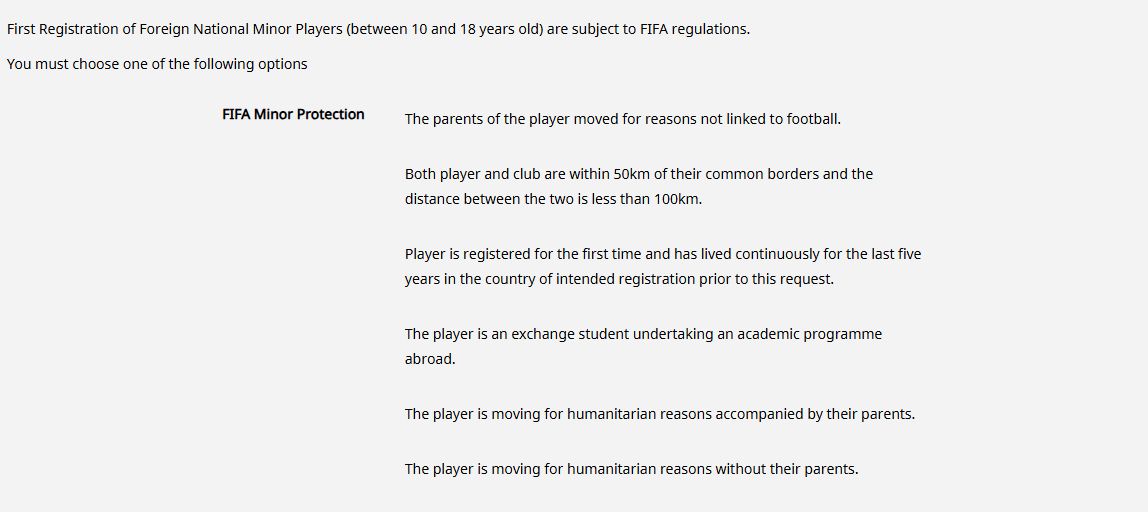The height and width of the screenshot is (512, 1148).
Task: Pick the exchange student academic programme option
Action: (644, 346)
